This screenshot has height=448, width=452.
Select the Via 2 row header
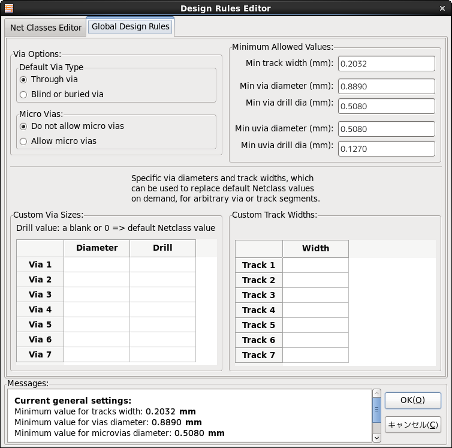(x=40, y=280)
